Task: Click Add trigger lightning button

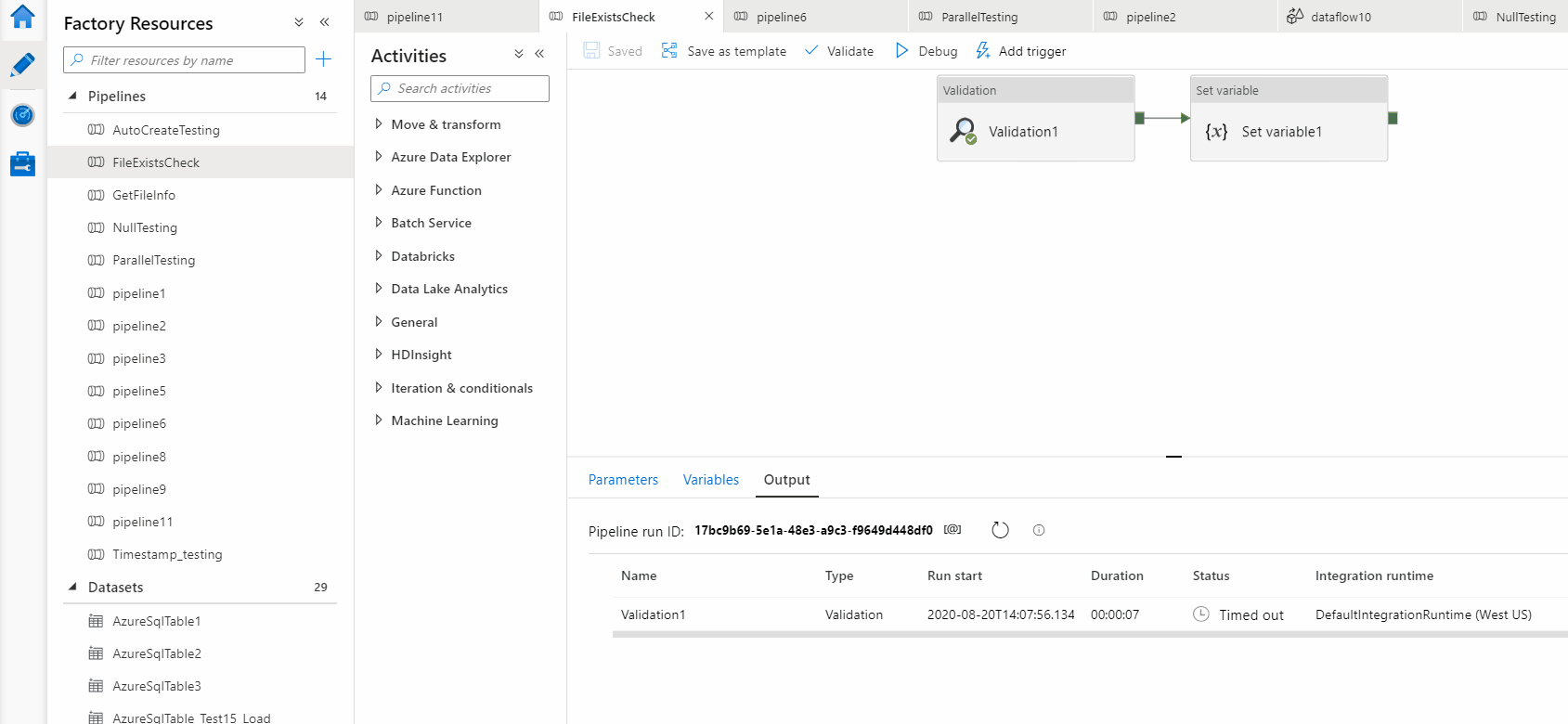Action: pyautogui.click(x=1020, y=51)
